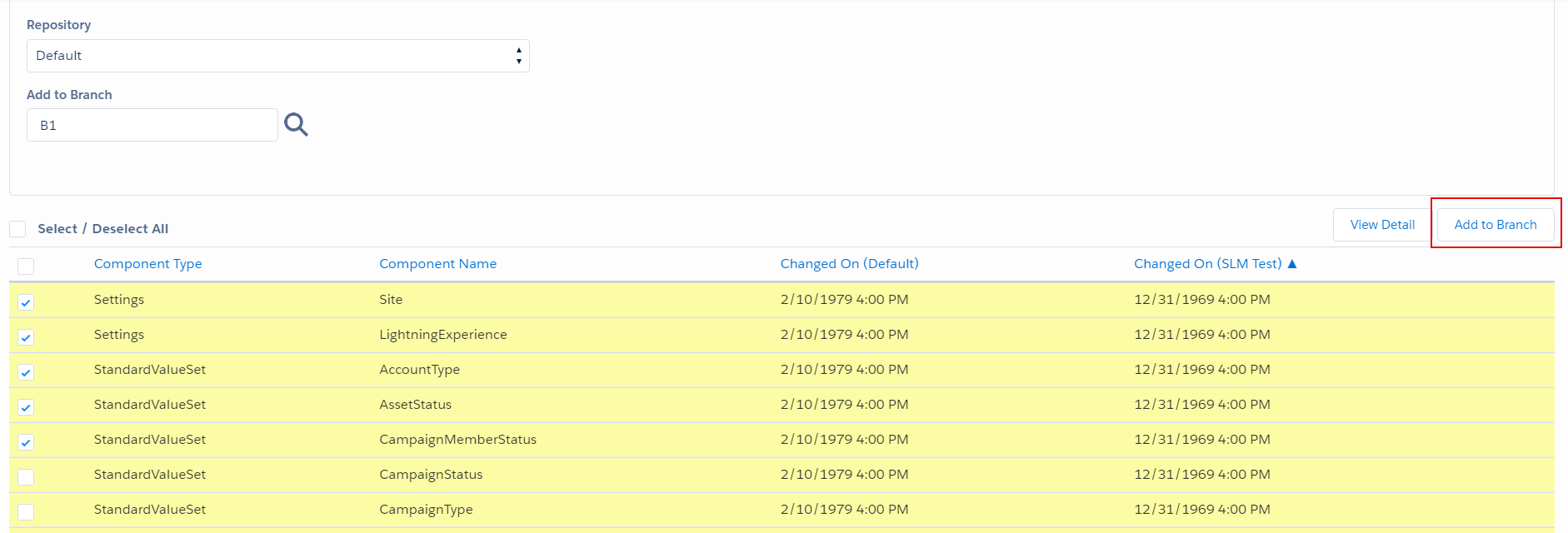The image size is (1568, 533).
Task: Open the Repository dropdown showing Default
Action: 278,56
